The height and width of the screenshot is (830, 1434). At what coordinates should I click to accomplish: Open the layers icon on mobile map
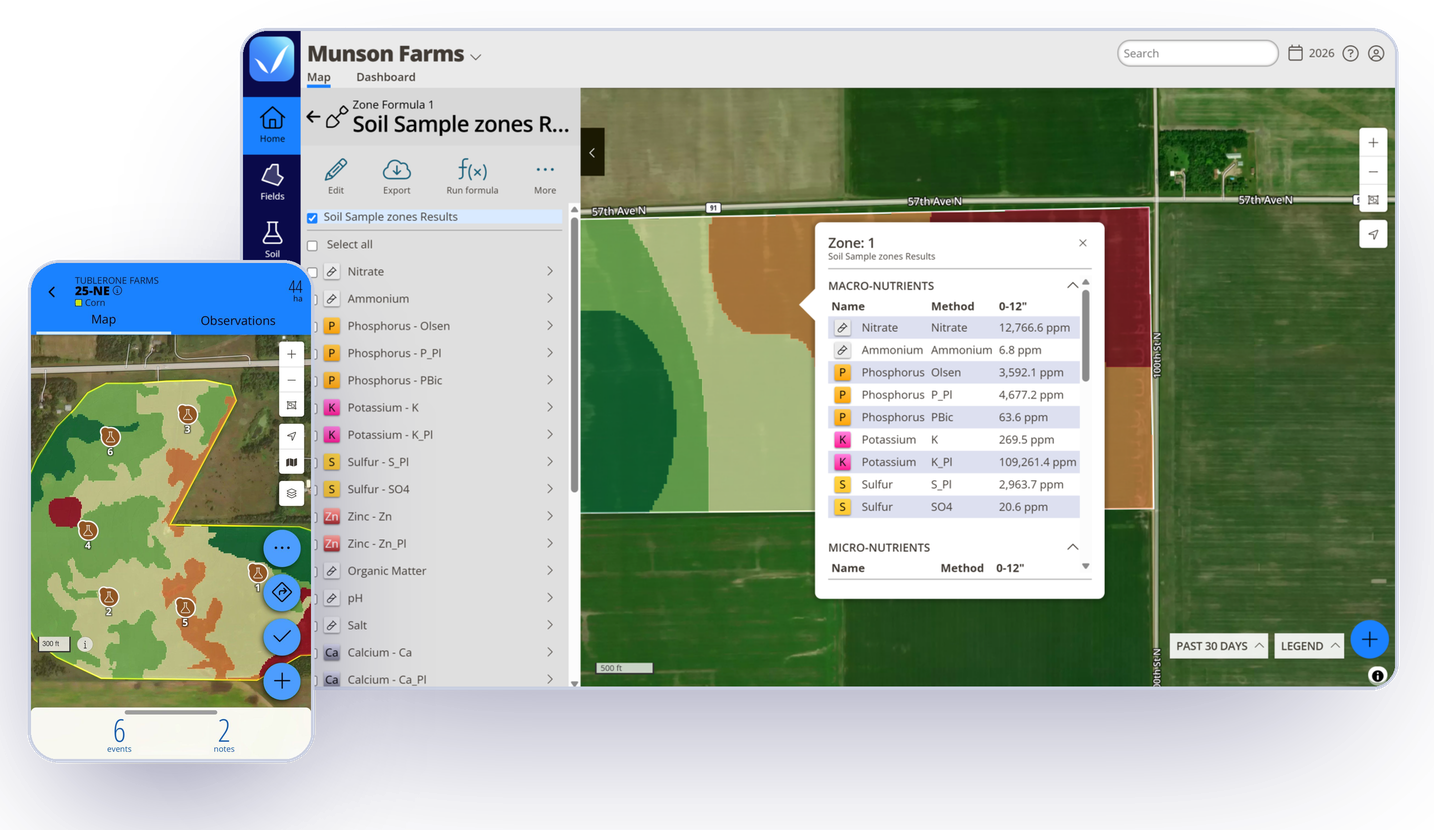coord(291,493)
